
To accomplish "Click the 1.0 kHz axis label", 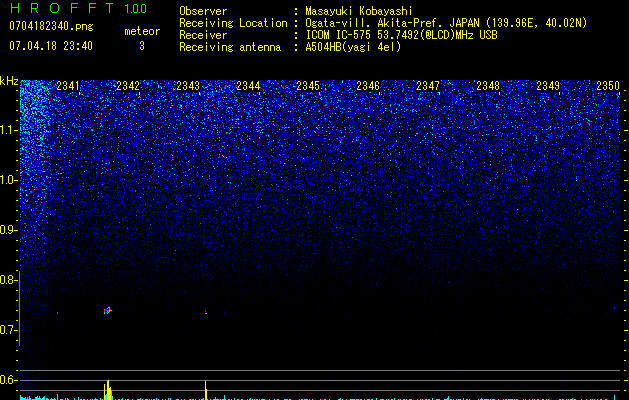I will (9, 180).
